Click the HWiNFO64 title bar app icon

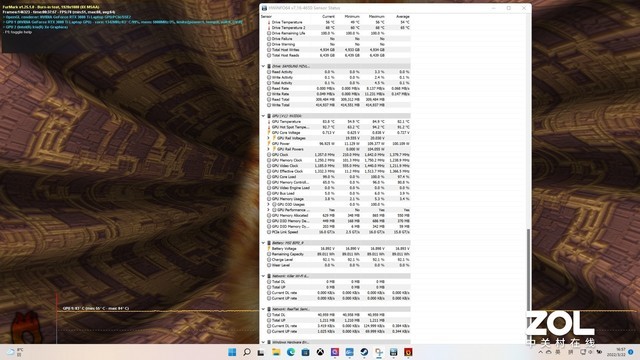coord(264,8)
